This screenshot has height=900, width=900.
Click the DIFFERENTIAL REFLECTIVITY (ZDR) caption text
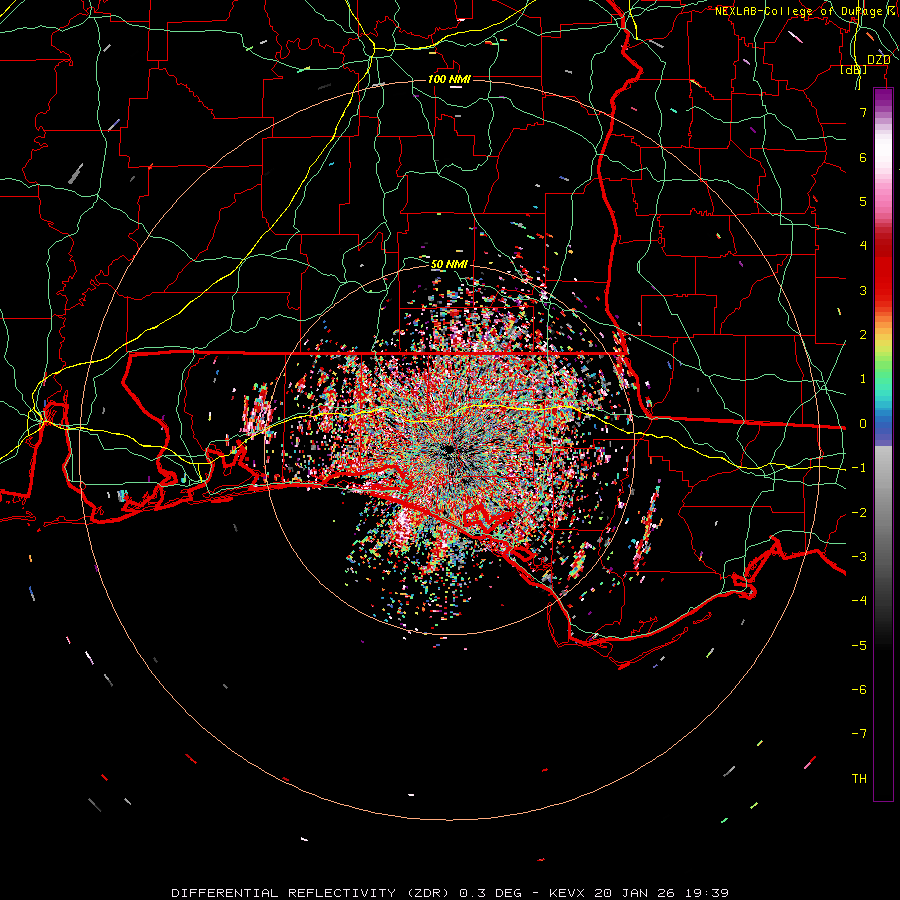[x=312, y=893]
